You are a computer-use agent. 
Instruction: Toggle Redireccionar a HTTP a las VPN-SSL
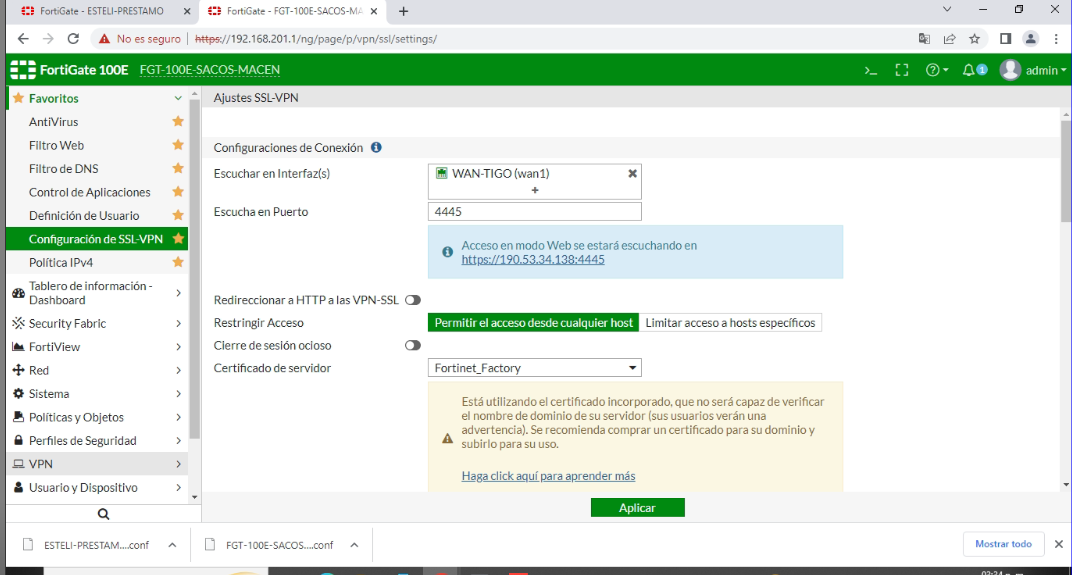tap(412, 300)
